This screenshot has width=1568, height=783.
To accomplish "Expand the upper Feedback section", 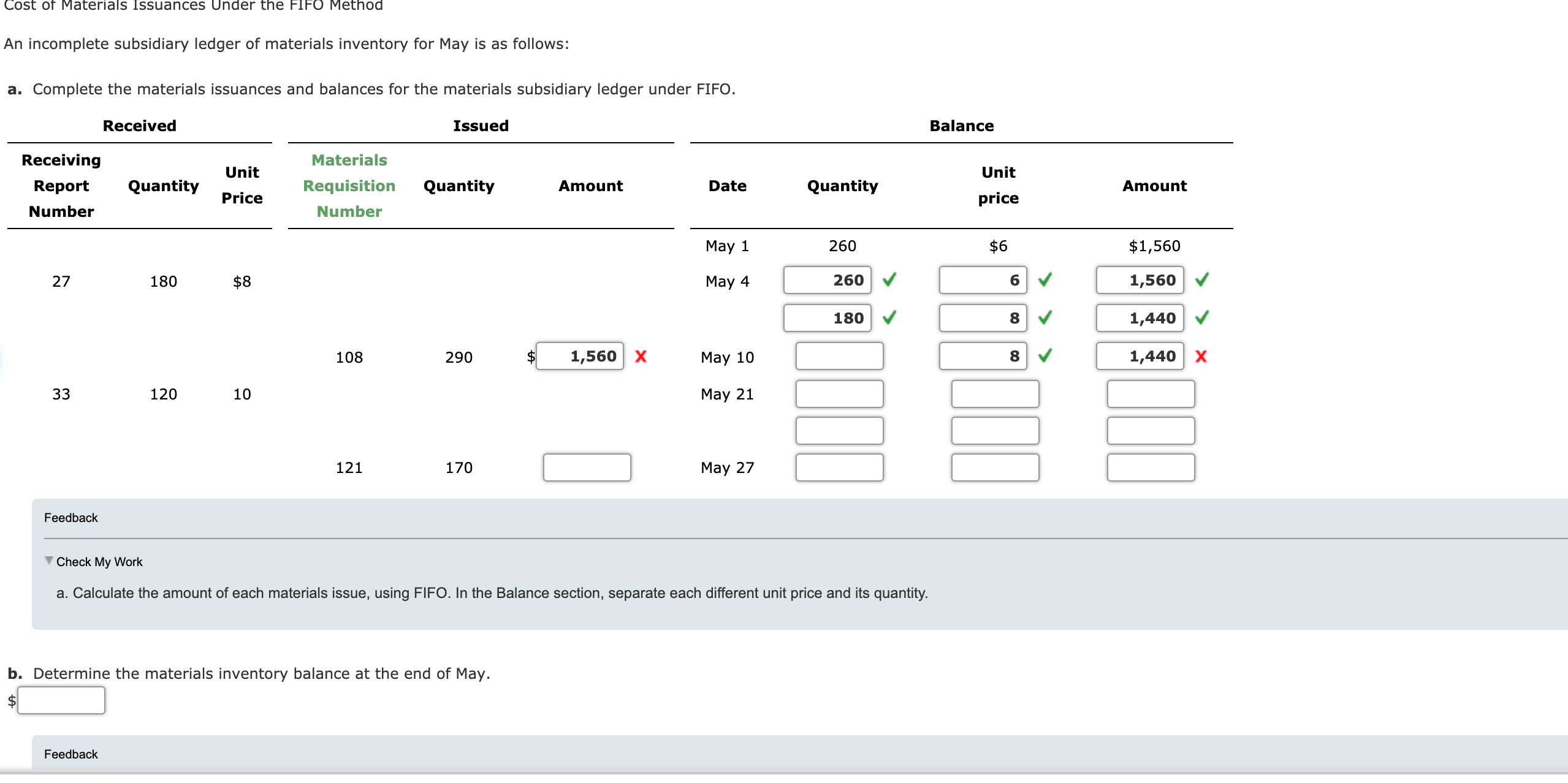I will [70, 517].
